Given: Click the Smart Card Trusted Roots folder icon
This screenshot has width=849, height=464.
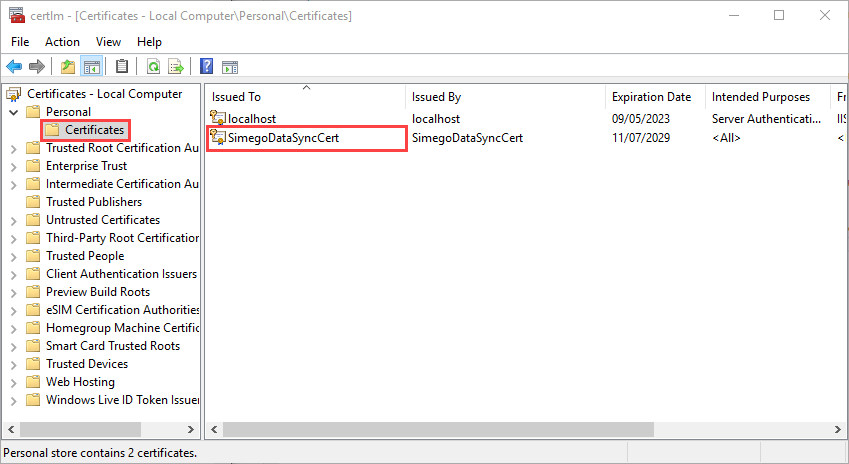Looking at the screenshot, I should pyautogui.click(x=34, y=345).
